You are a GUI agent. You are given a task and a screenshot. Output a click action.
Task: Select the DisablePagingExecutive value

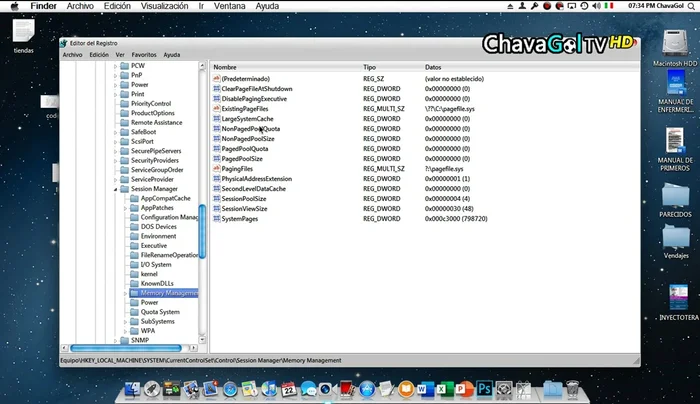(x=254, y=99)
